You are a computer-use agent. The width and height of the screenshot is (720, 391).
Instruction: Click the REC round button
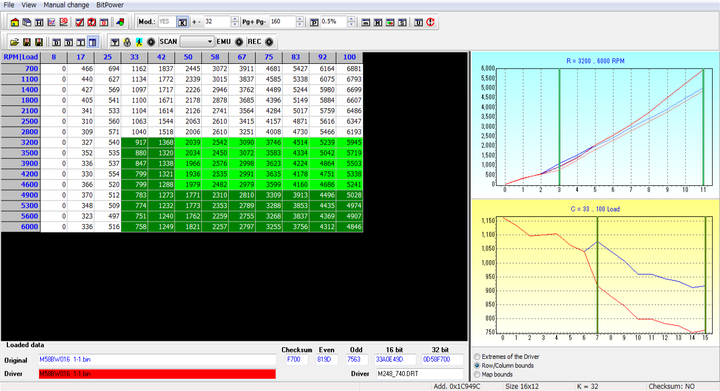click(269, 42)
